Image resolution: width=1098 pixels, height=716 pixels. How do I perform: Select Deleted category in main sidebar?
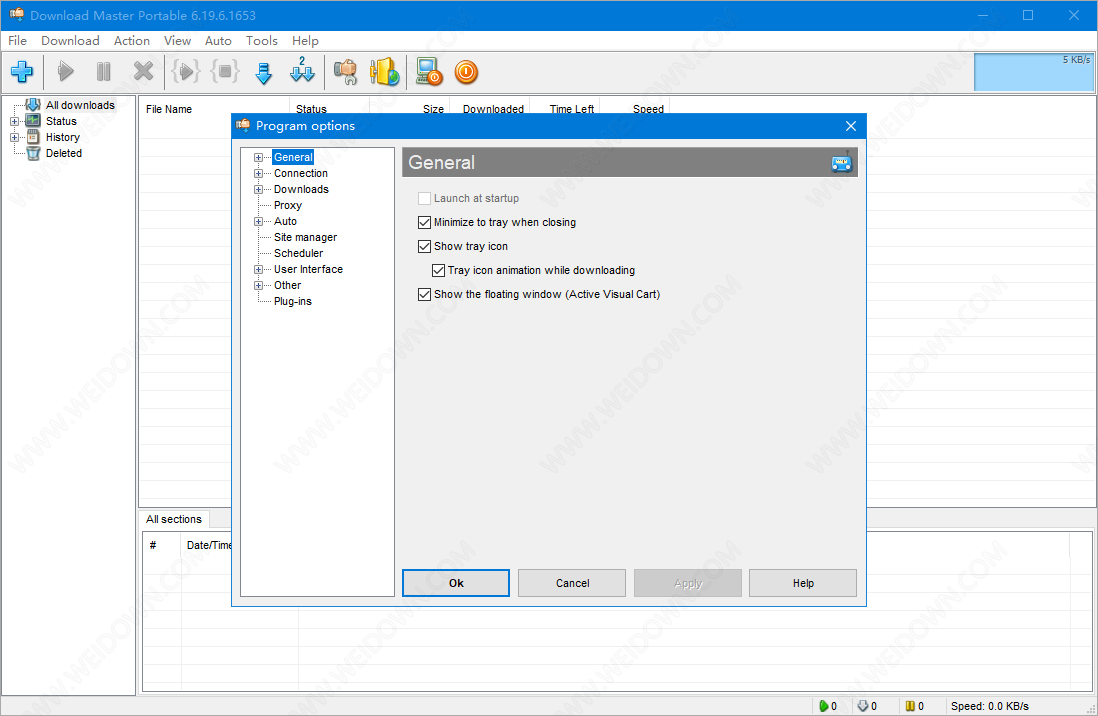[x=64, y=153]
